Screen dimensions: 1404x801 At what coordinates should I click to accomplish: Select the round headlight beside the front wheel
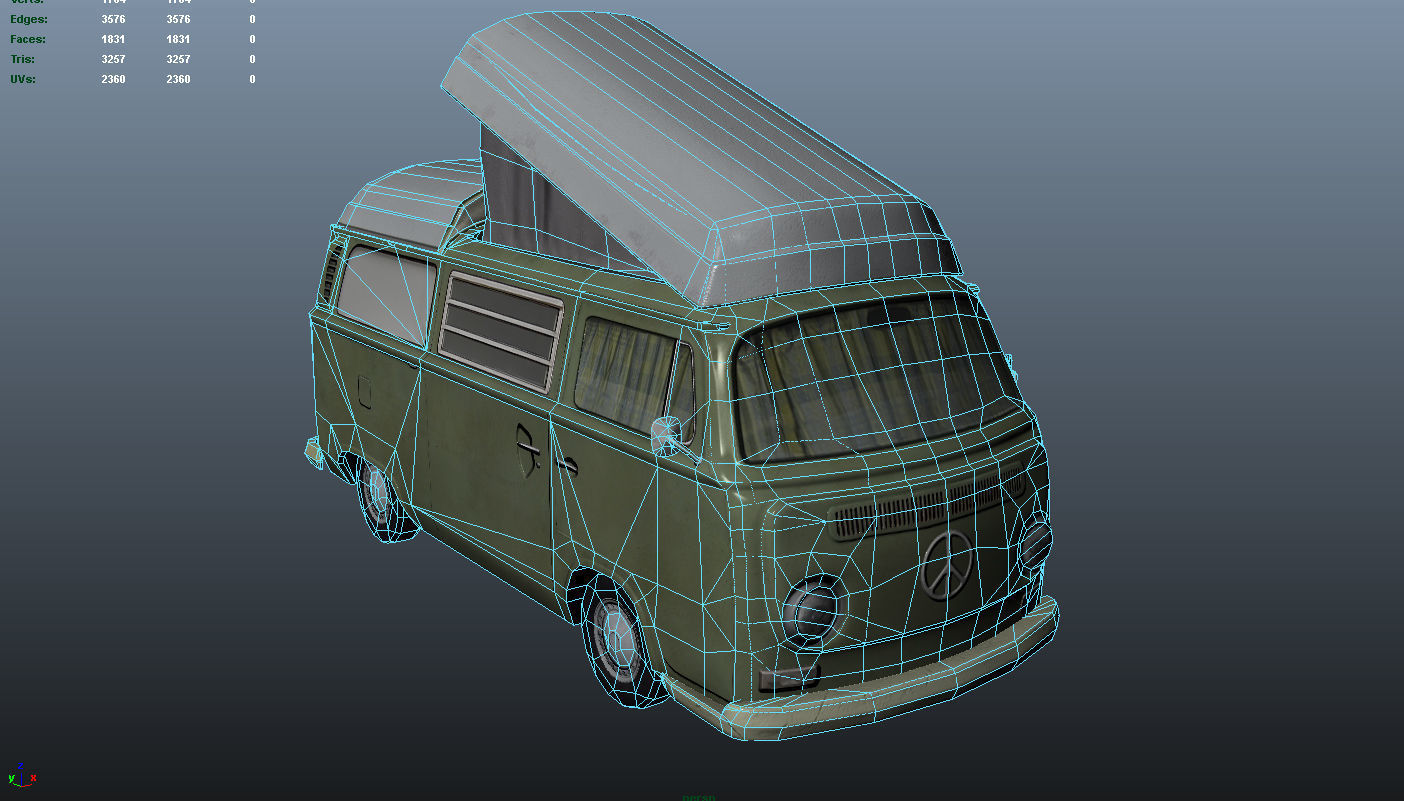tap(813, 612)
